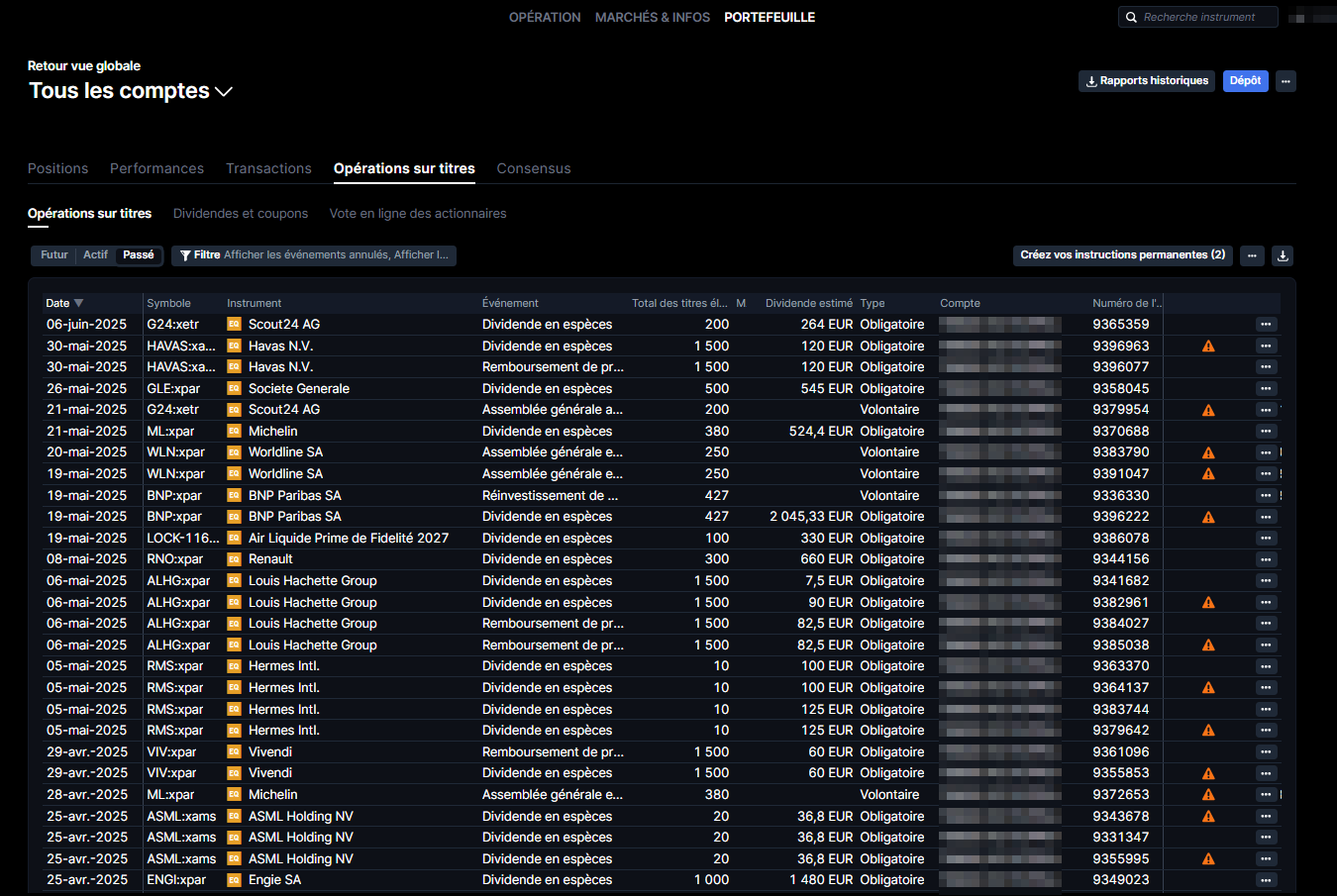
Task: Click EQ instrument badge for Engie SA
Action: (x=234, y=880)
